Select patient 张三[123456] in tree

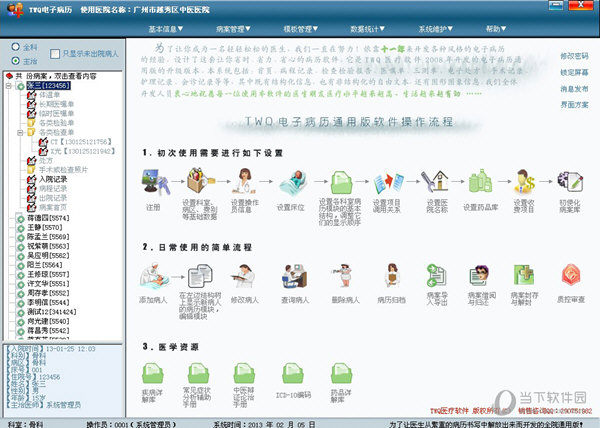(48, 86)
